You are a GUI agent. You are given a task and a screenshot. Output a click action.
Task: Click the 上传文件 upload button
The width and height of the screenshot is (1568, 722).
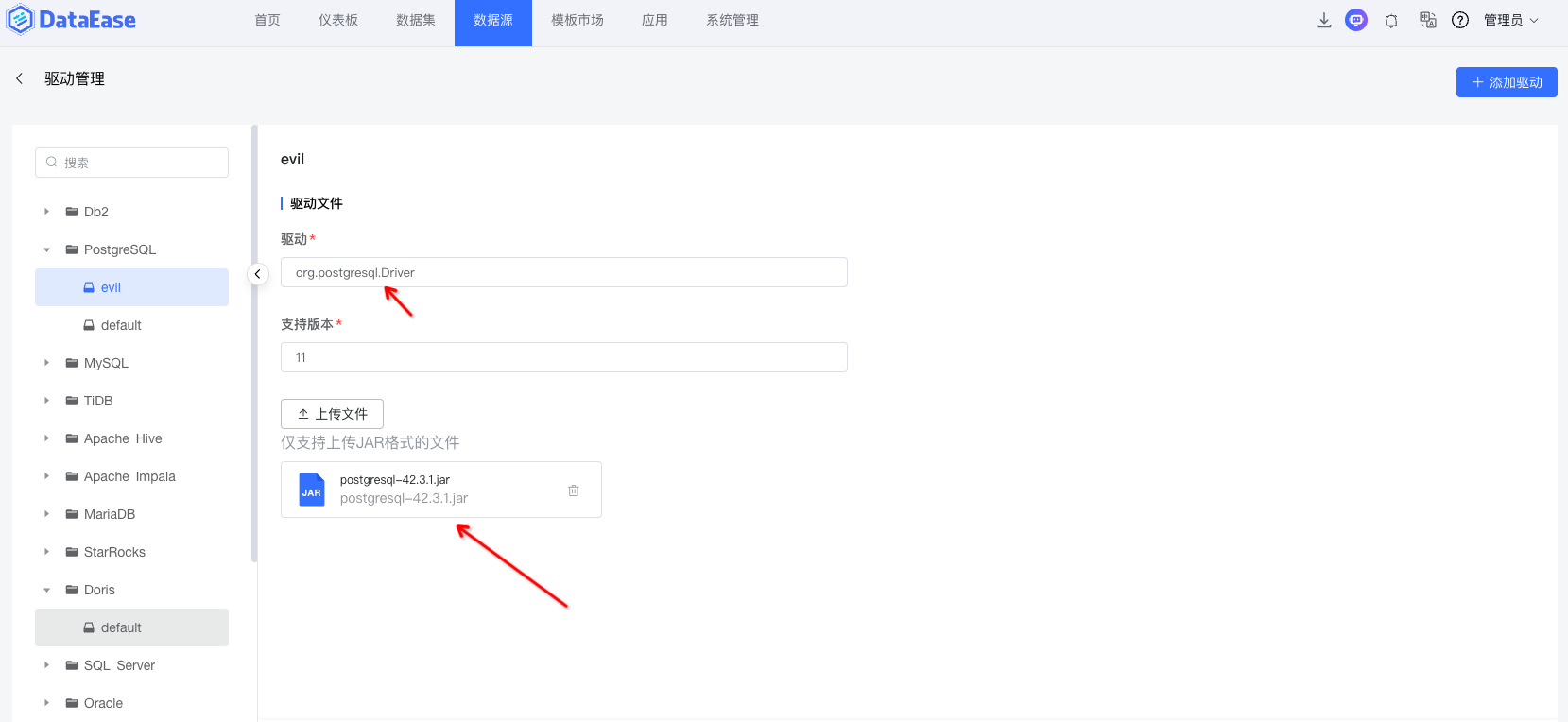pyautogui.click(x=332, y=414)
